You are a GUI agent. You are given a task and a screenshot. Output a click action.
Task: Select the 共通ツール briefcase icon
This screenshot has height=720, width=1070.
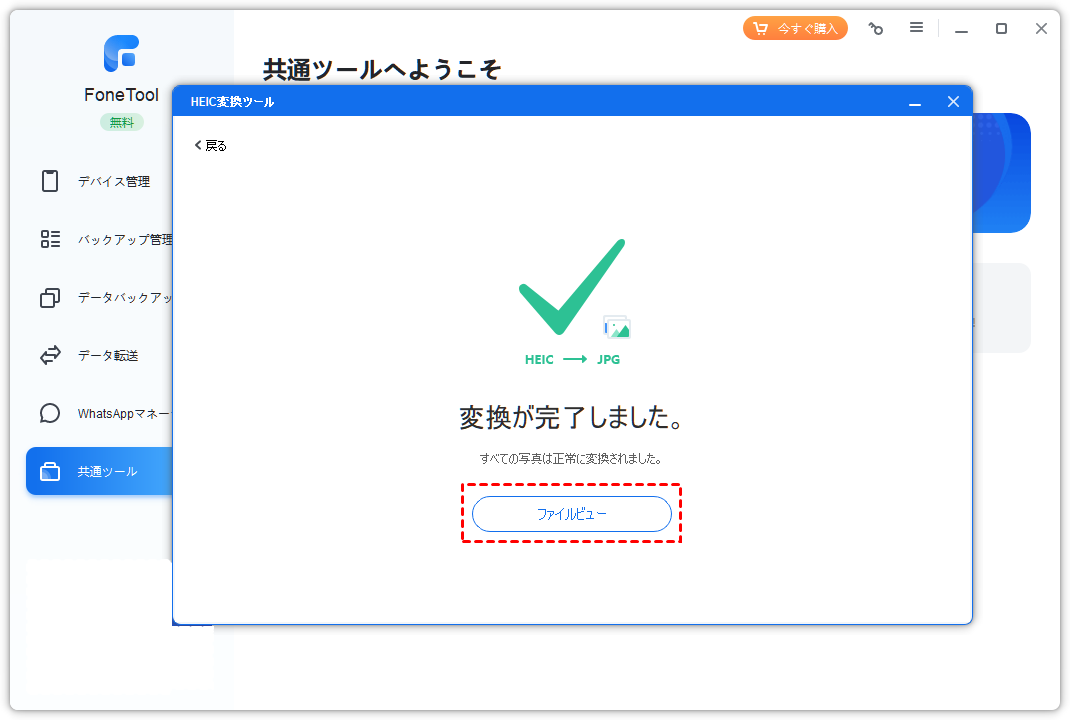pyautogui.click(x=50, y=472)
